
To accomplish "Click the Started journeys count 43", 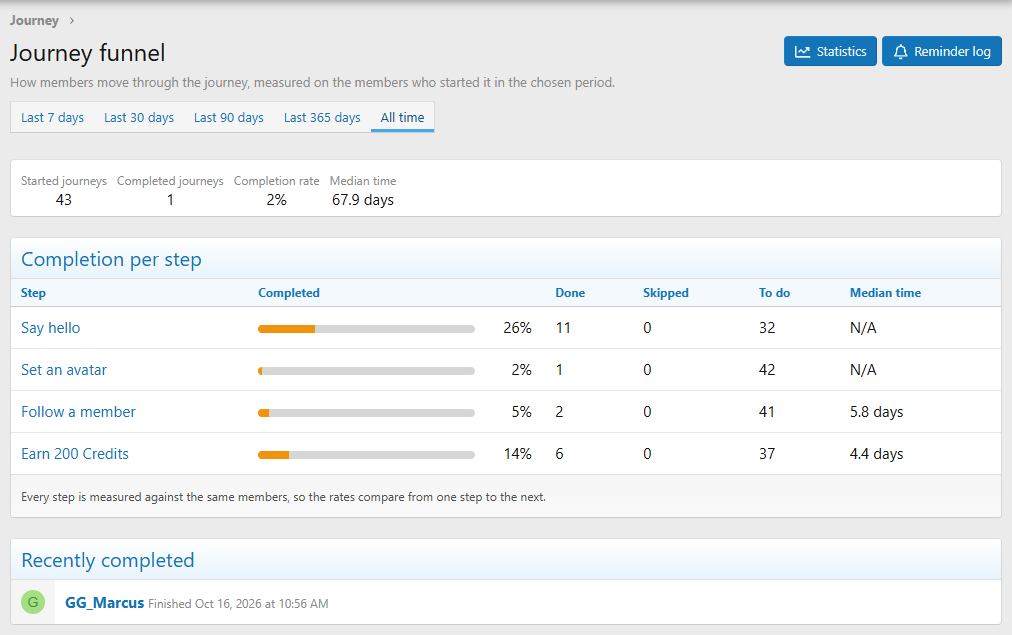I will (x=63, y=200).
